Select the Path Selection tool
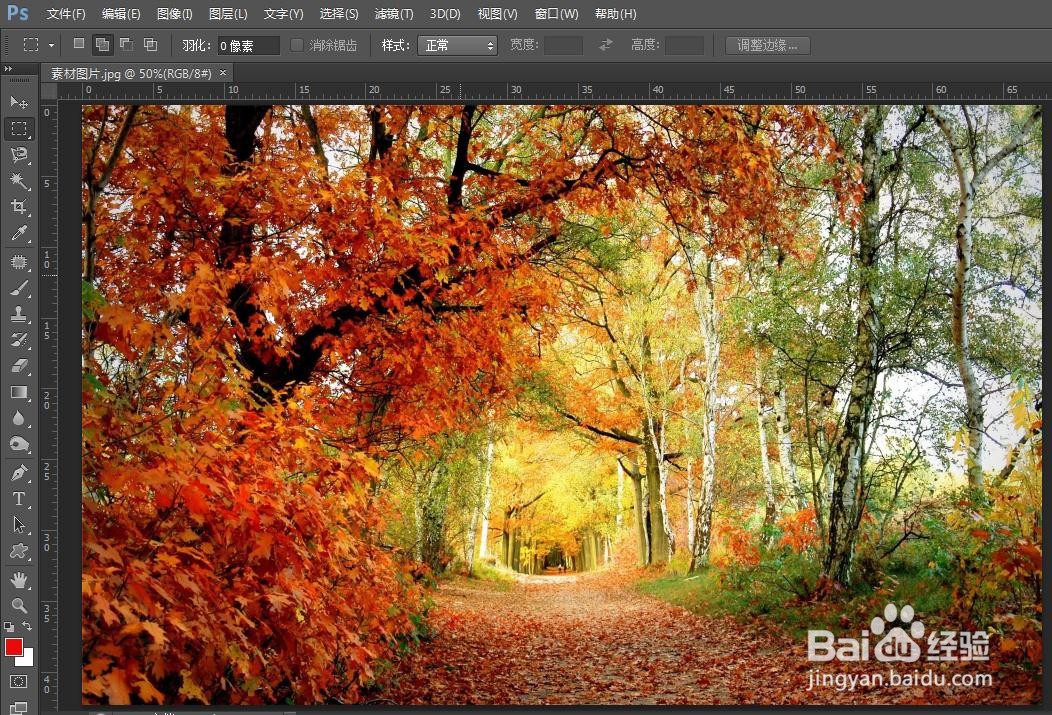 [x=19, y=525]
